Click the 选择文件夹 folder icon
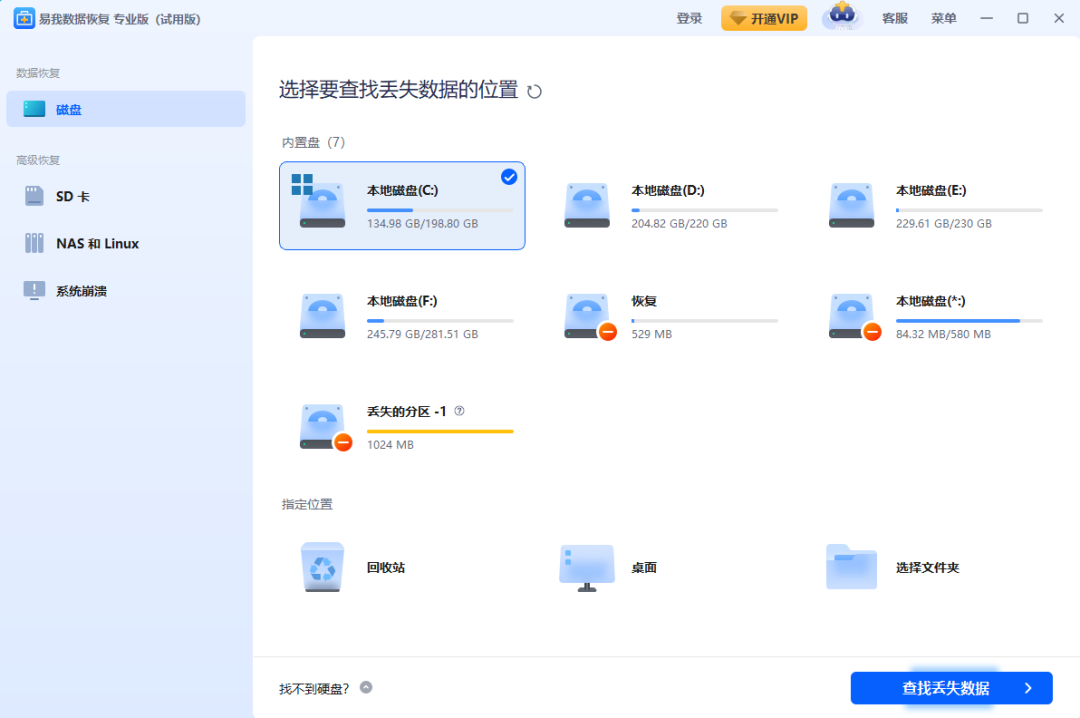Image resolution: width=1080 pixels, height=718 pixels. click(x=851, y=566)
